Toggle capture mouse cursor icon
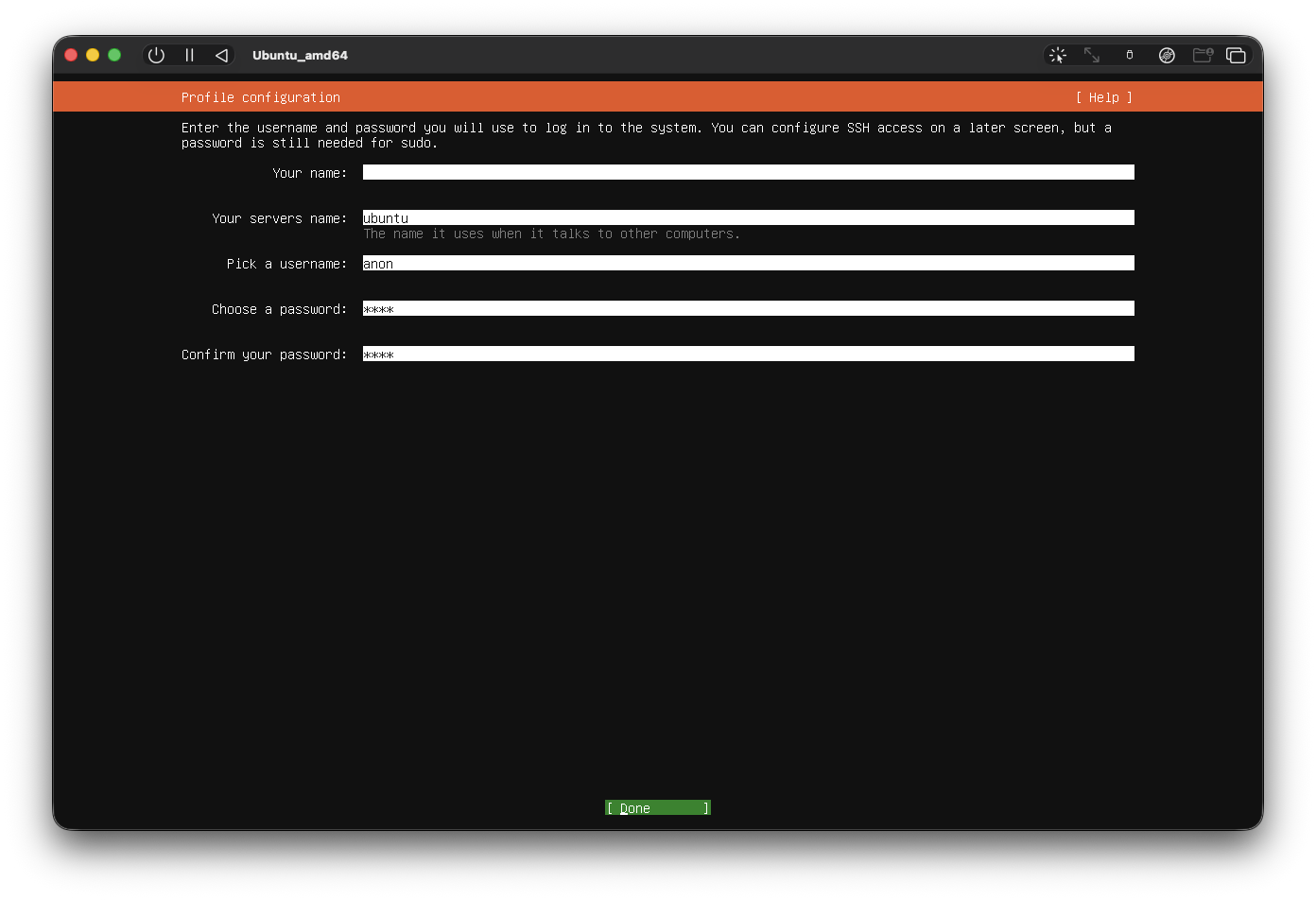Image resolution: width=1316 pixels, height=900 pixels. pos(1058,55)
